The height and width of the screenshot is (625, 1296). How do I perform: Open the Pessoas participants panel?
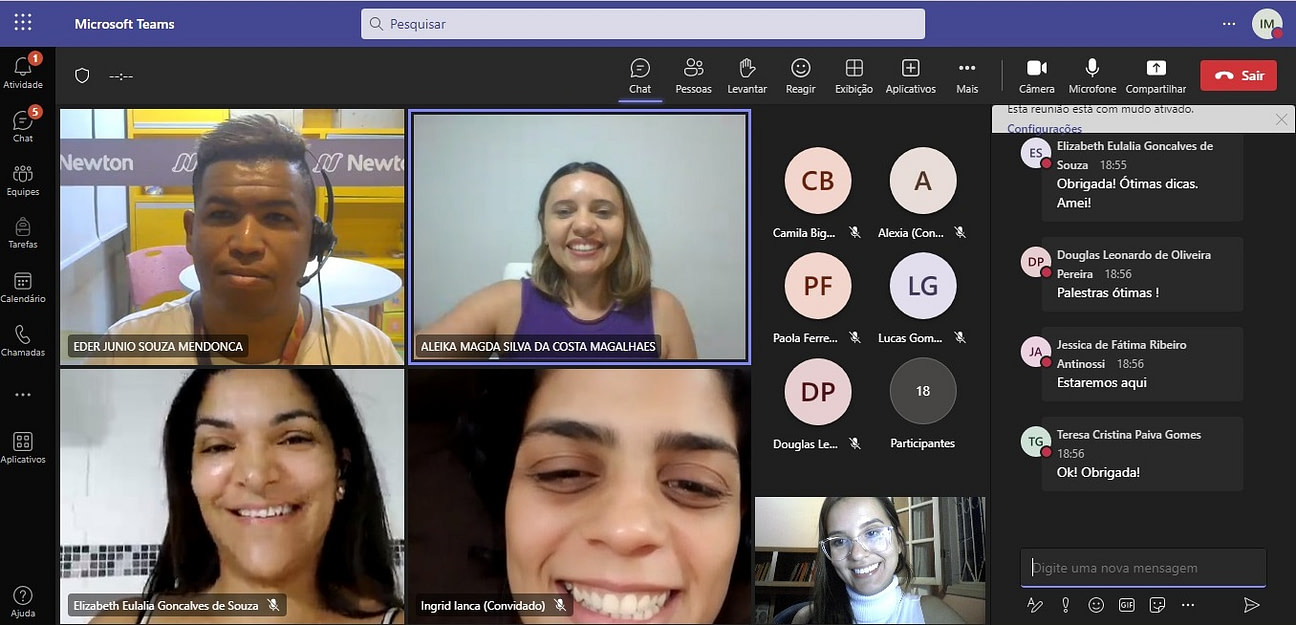[693, 75]
